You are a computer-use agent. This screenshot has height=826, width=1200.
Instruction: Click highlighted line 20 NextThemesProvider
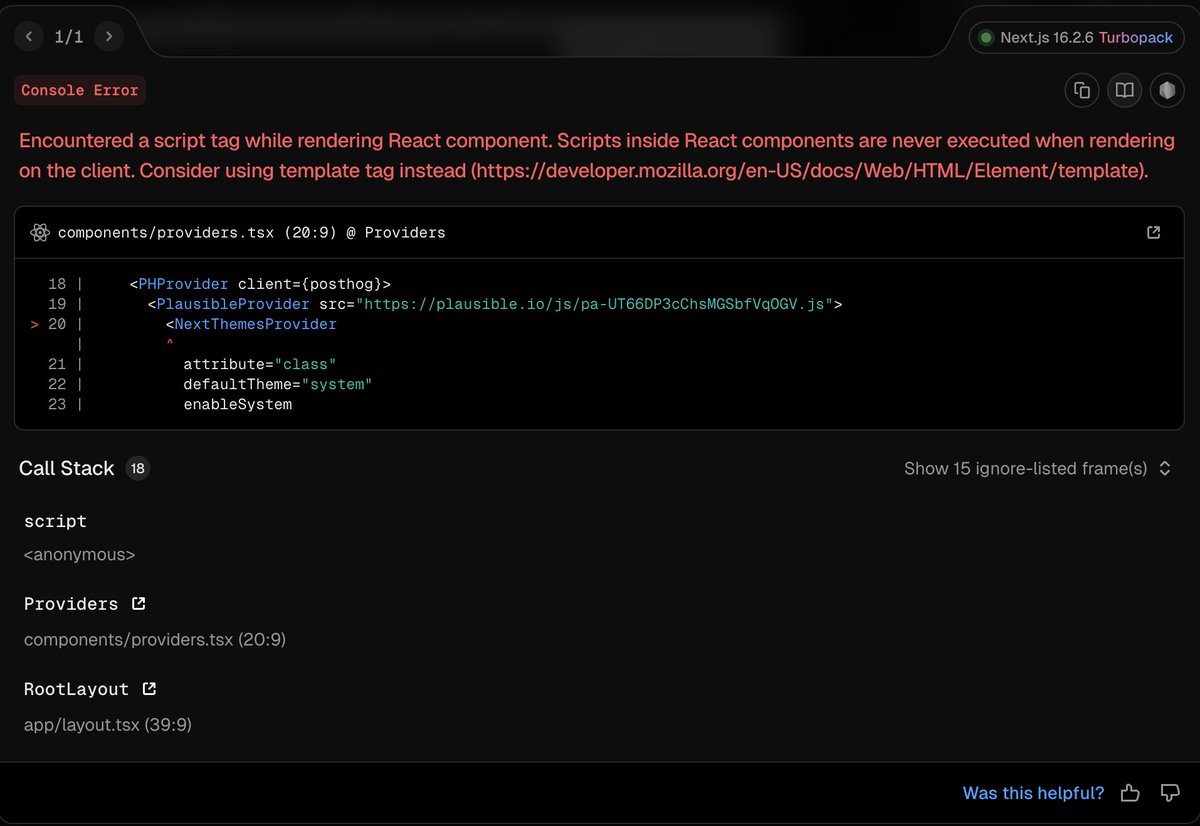tap(251, 324)
